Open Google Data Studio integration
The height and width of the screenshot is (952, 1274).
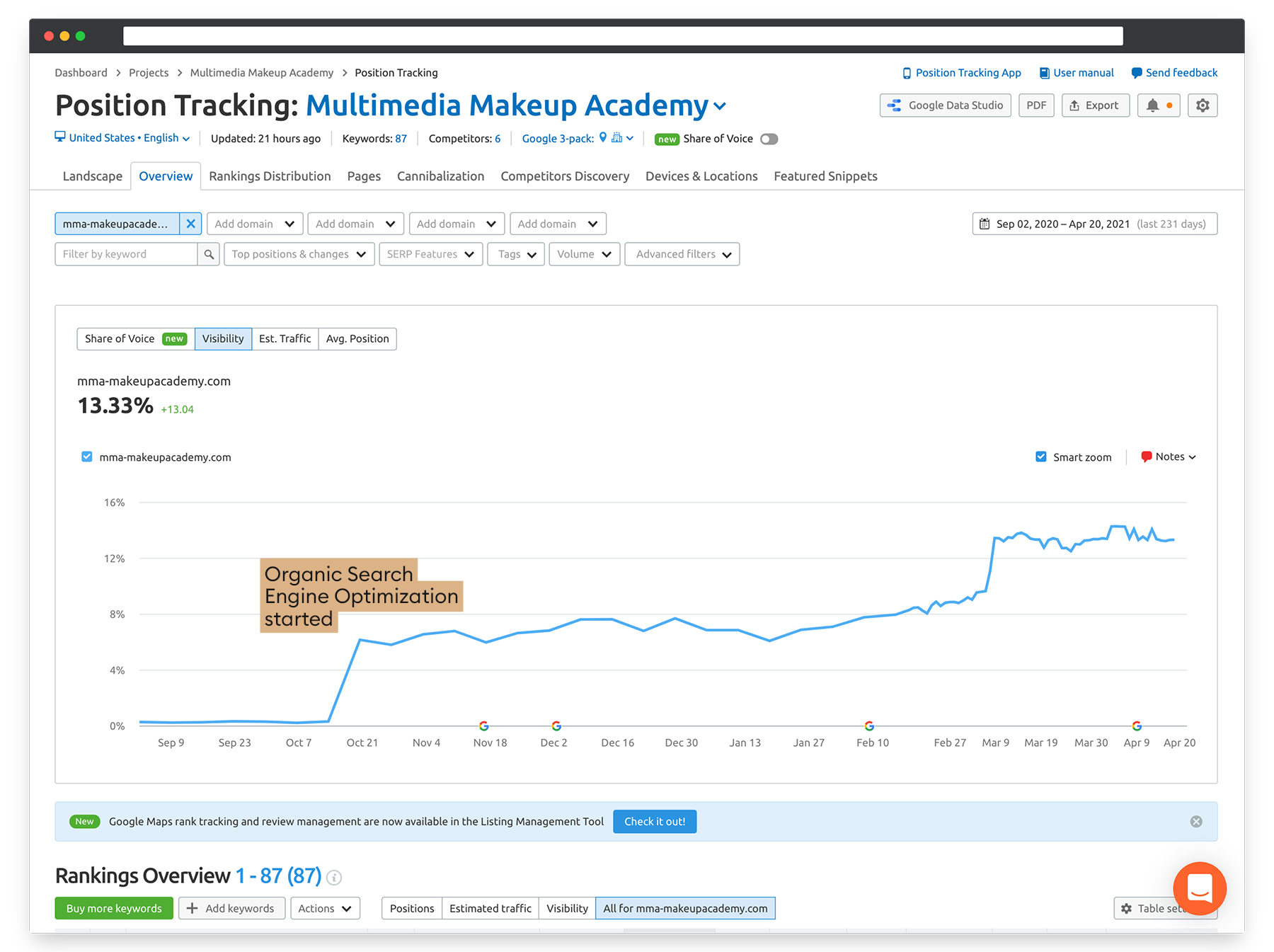coord(946,105)
